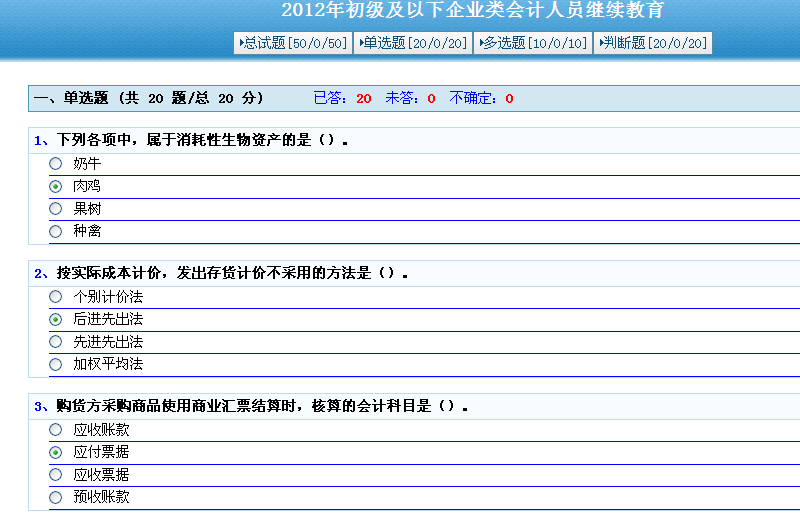Choose 种禽 for question 1
The width and height of the screenshot is (800, 520).
[x=56, y=231]
